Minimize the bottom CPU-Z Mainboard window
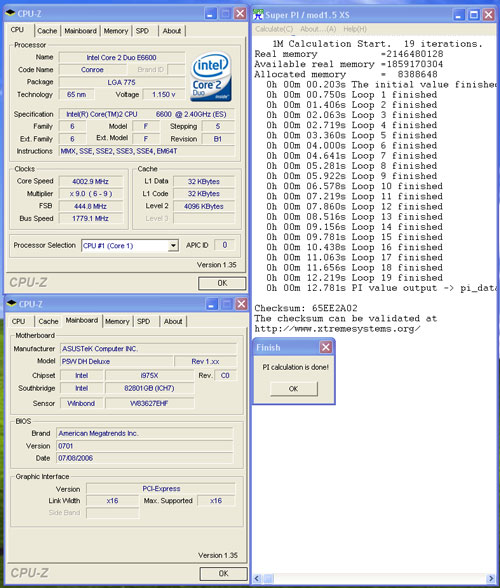The width and height of the screenshot is (500, 588). point(212,304)
